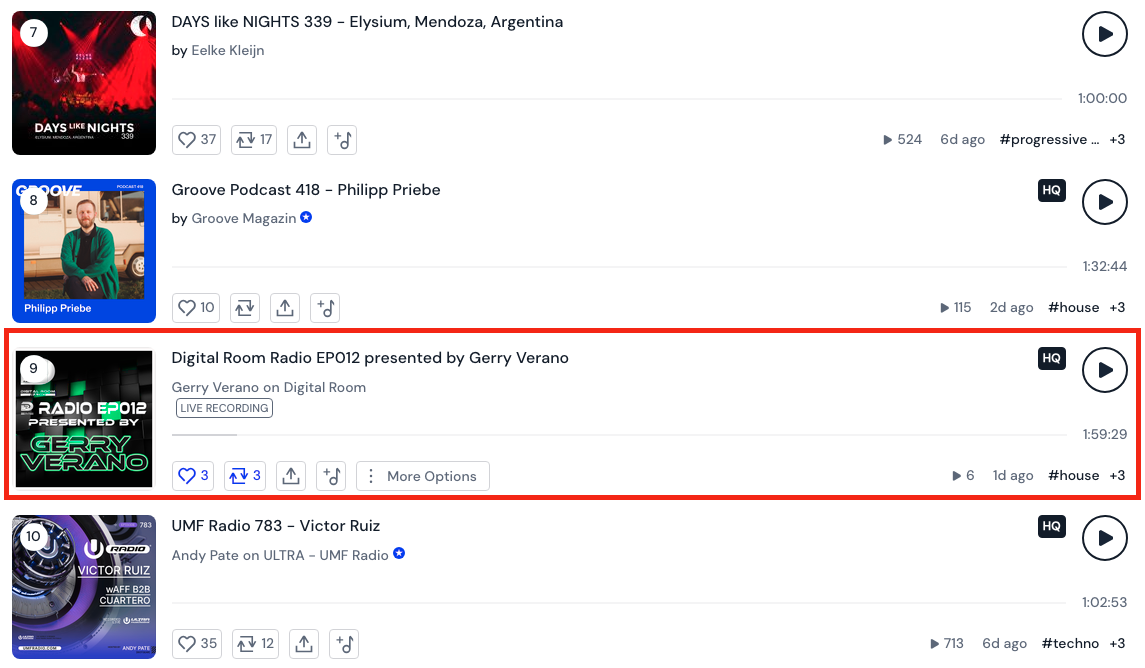Add Digital Room Radio EP012 to playlist
1145x668 pixels.
point(331,475)
